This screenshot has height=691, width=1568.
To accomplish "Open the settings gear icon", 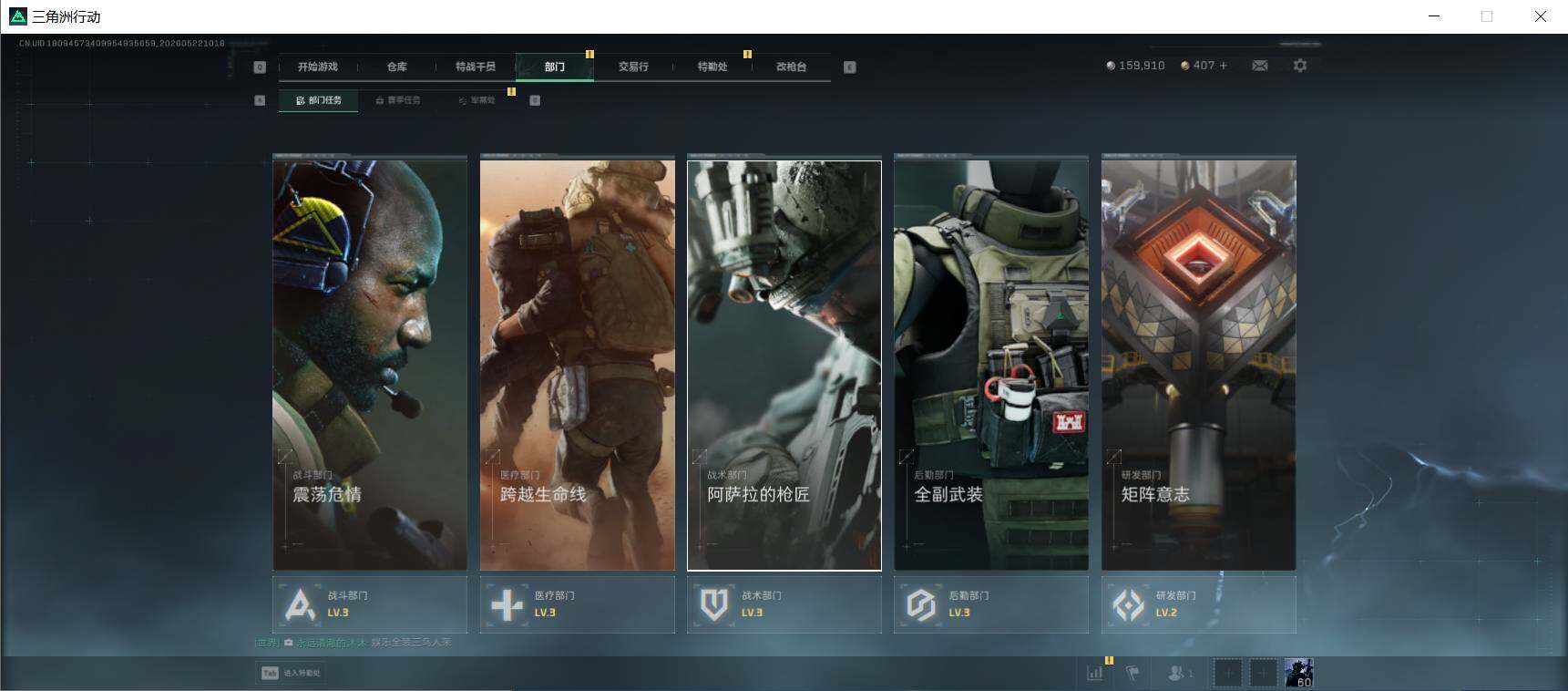I will (1300, 66).
